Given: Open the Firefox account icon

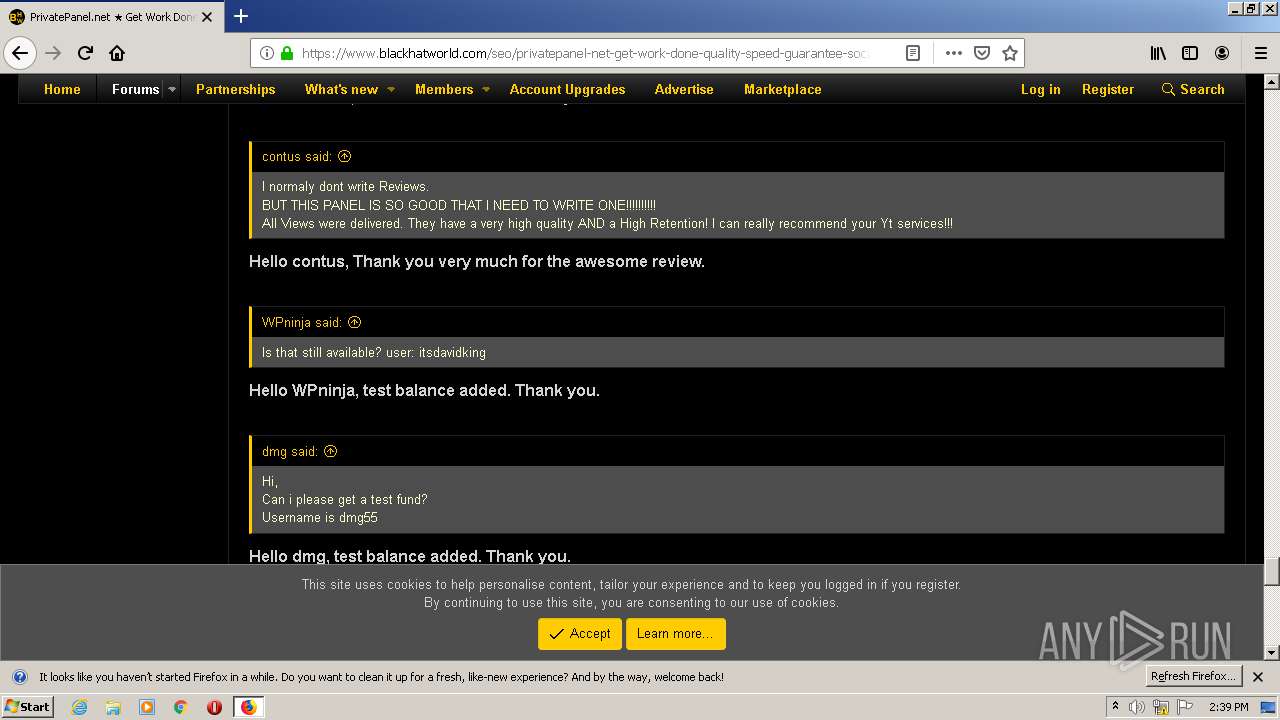Looking at the screenshot, I should (x=1222, y=53).
